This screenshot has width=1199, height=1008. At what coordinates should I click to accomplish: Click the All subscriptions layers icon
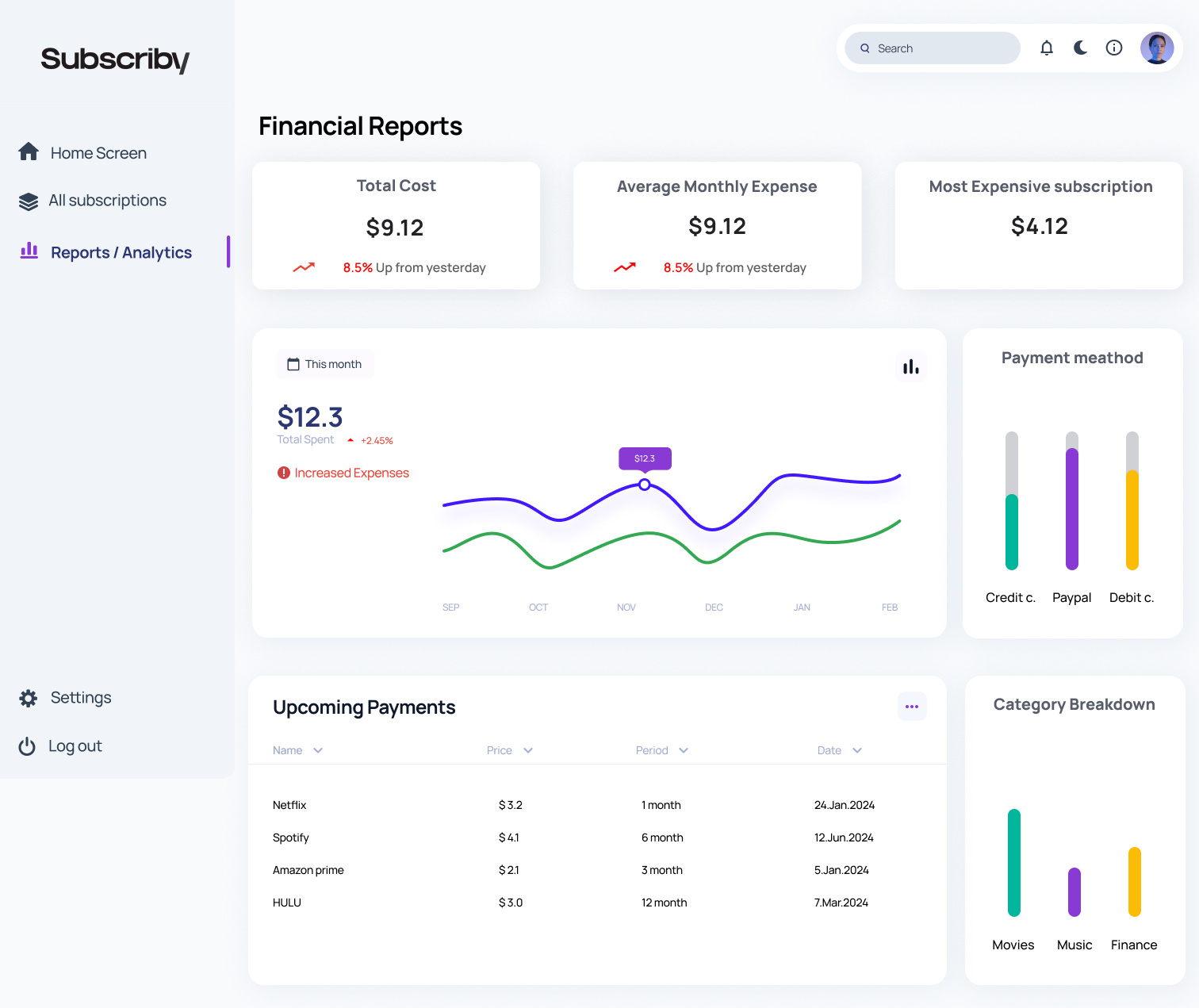tap(29, 201)
